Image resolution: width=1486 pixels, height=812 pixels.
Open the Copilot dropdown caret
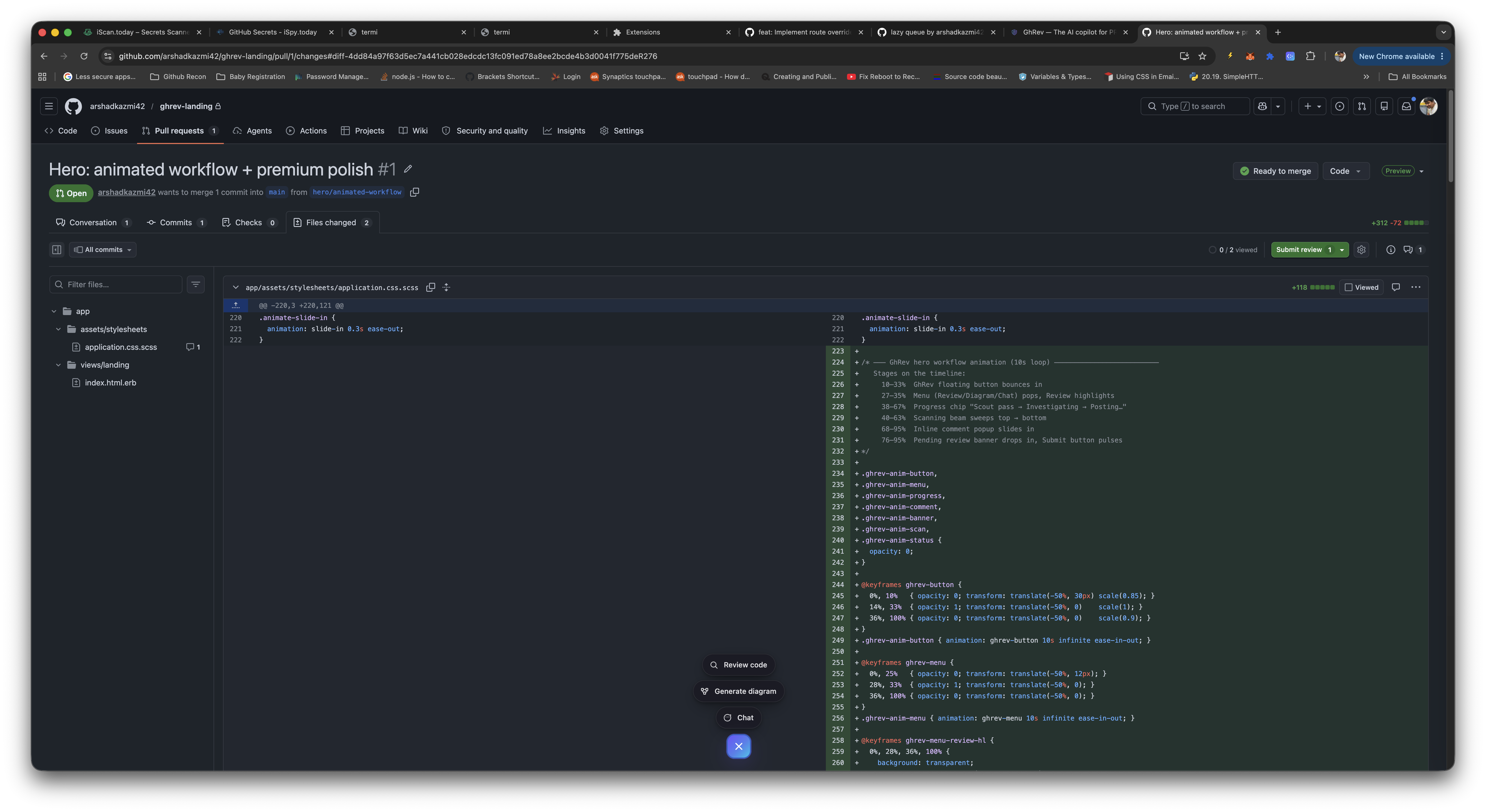coord(1278,106)
